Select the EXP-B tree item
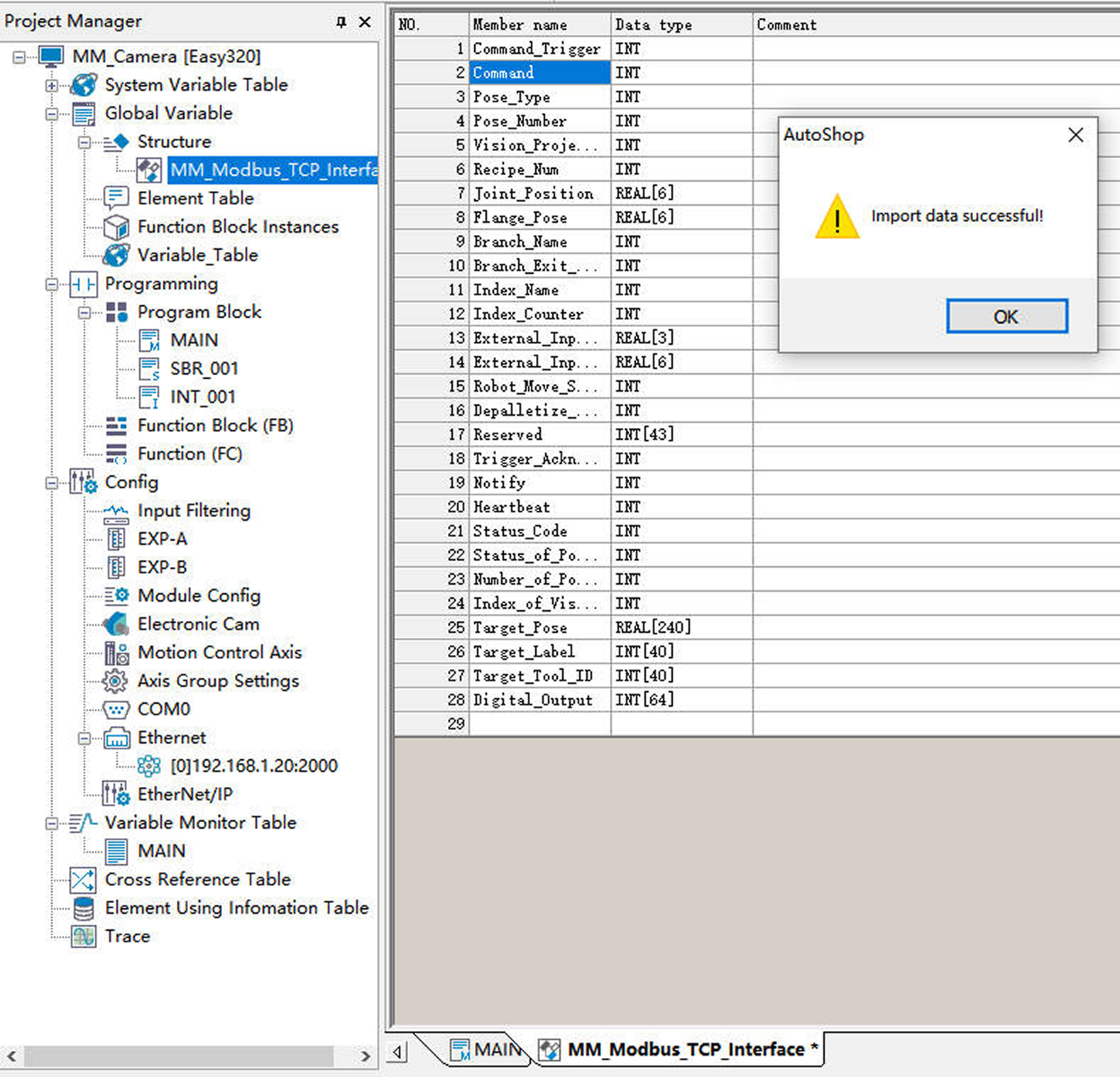 163,568
